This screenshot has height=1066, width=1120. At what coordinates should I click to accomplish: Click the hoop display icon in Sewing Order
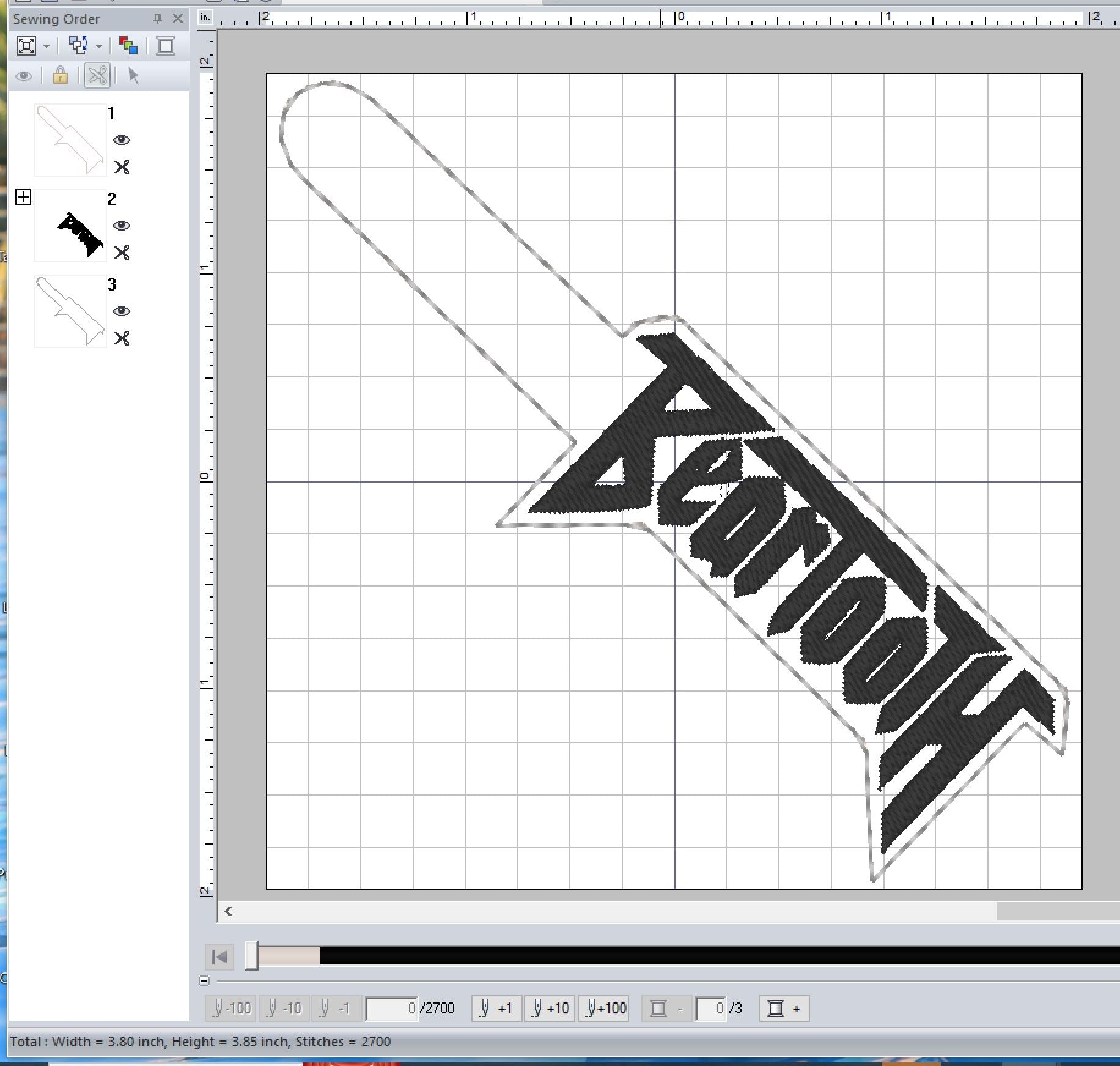tap(165, 46)
